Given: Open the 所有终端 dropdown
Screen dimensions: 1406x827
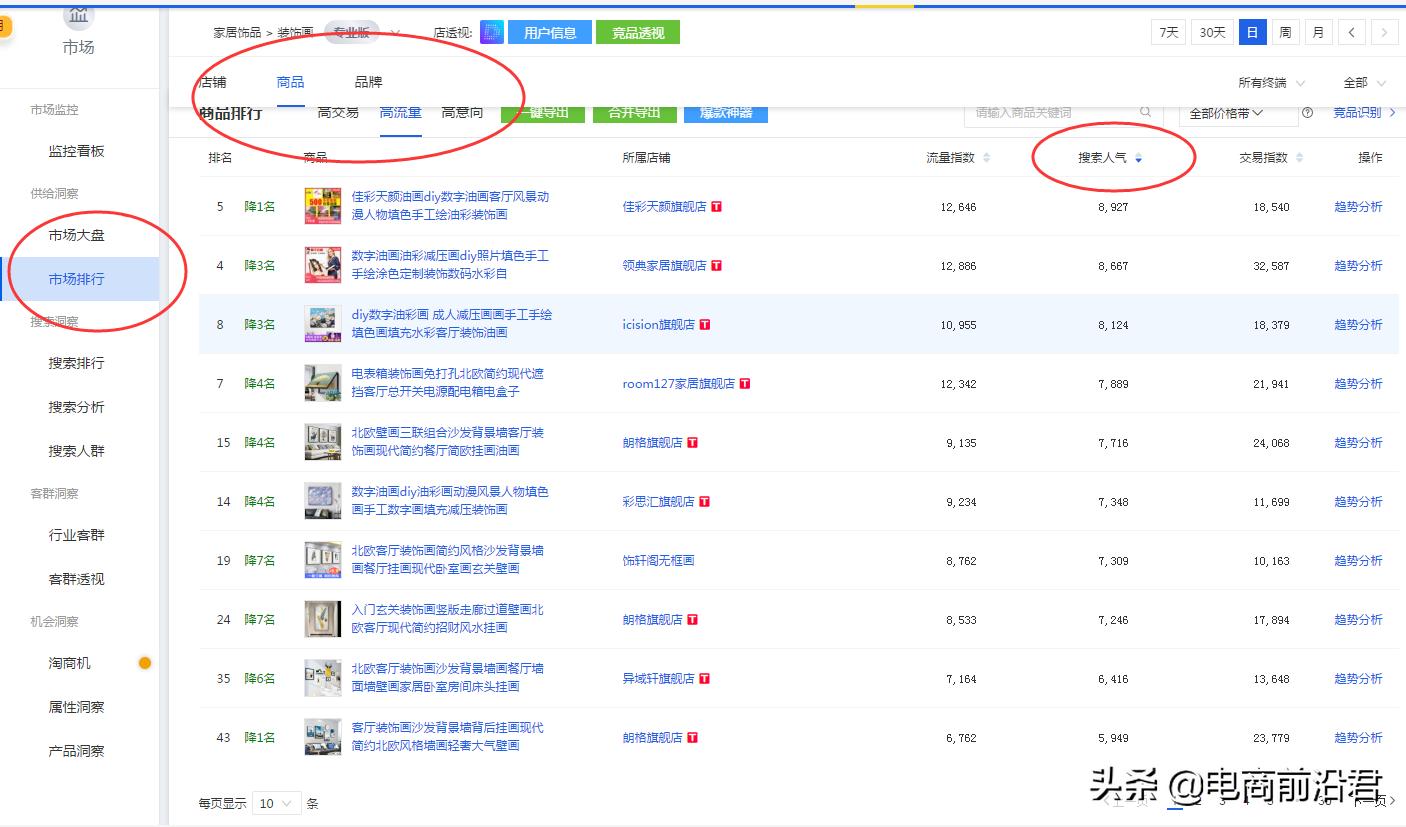Looking at the screenshot, I should [x=1264, y=83].
